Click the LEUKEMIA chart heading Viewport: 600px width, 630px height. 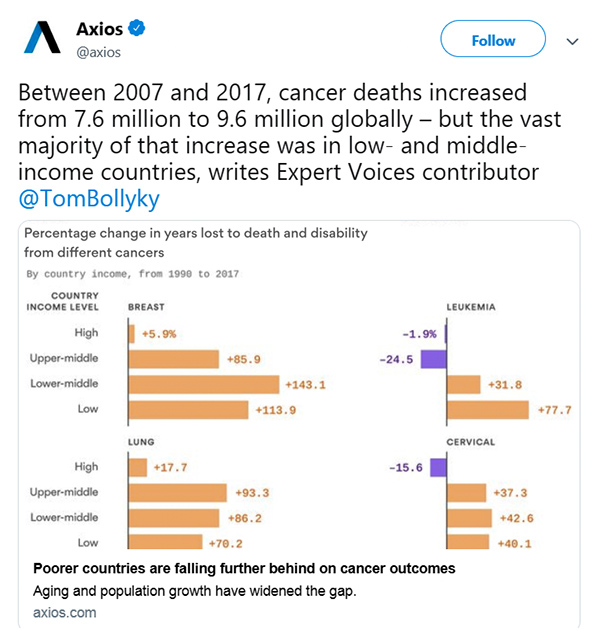[x=471, y=307]
